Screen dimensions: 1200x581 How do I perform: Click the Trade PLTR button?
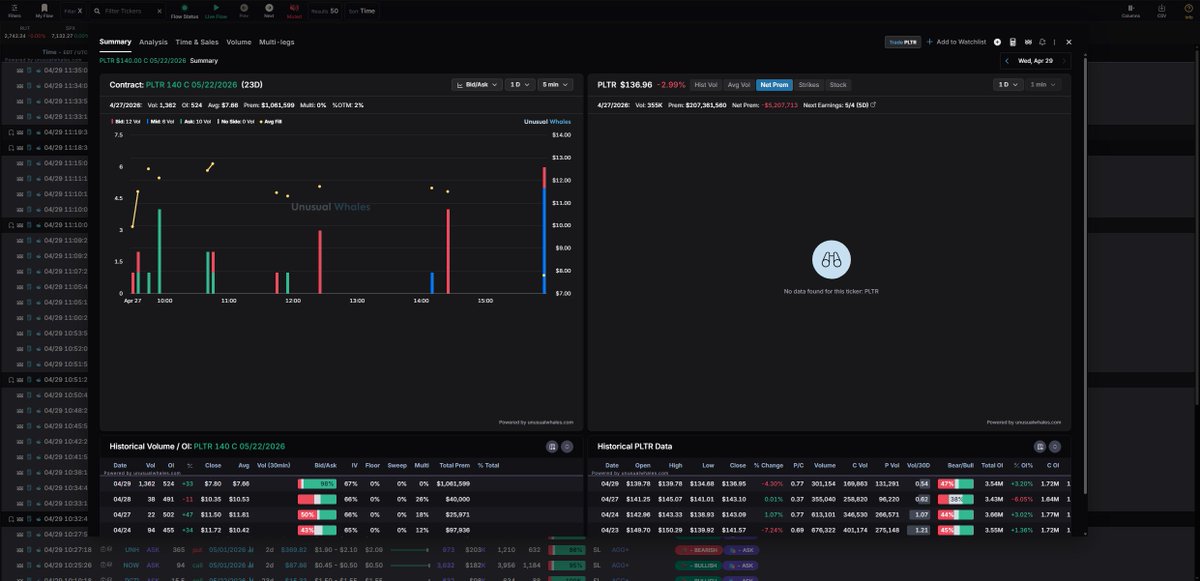903,42
